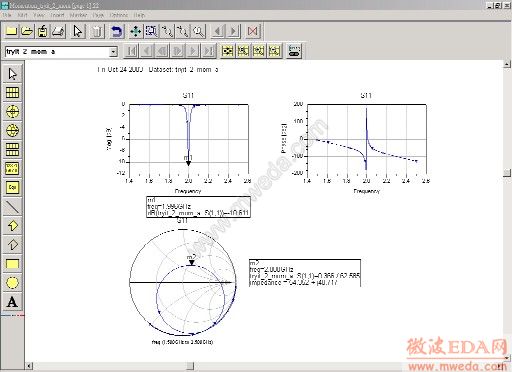
Task: Open the dataset dropdown arrow
Action: (x=113, y=52)
